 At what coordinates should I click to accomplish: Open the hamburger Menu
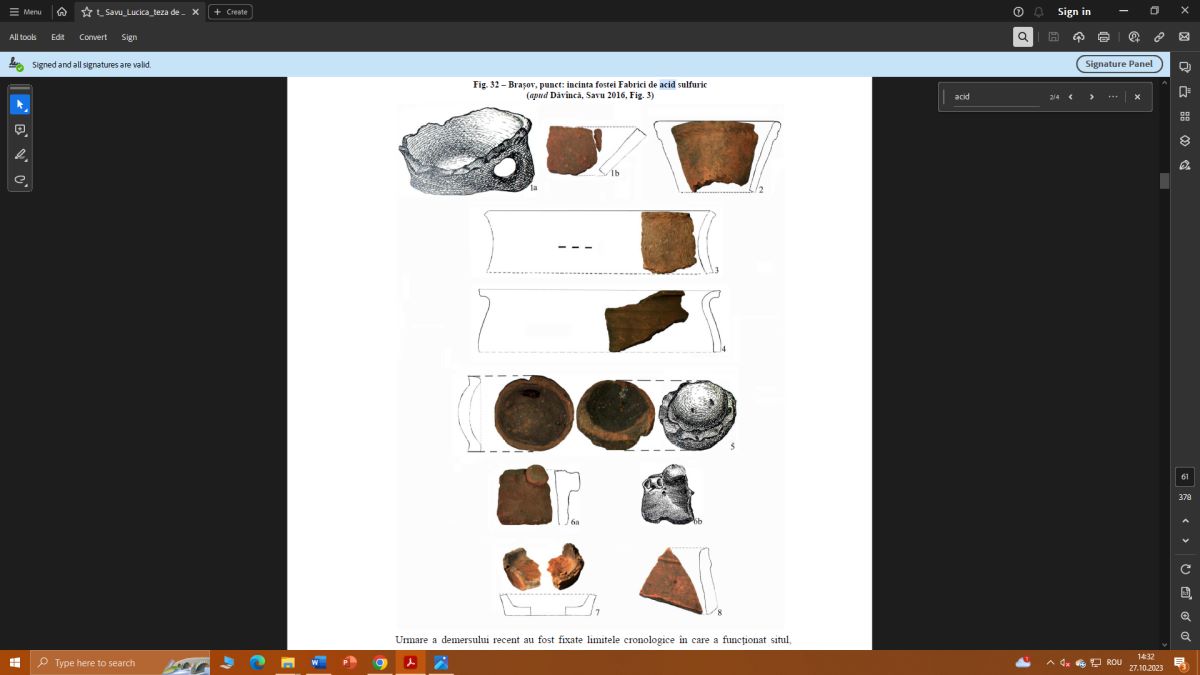coord(25,12)
